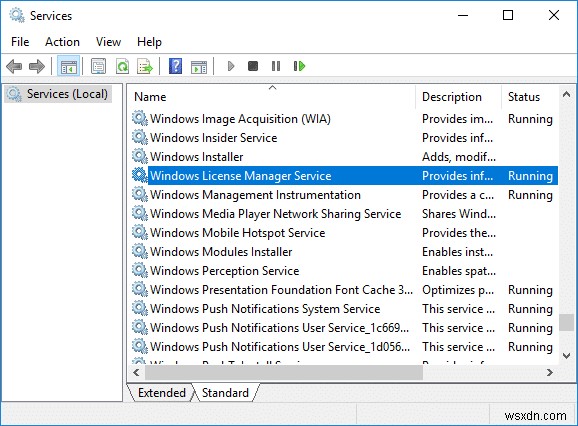Click the horizontal scrollbar thumb
578x426 pixels.
coord(284,373)
